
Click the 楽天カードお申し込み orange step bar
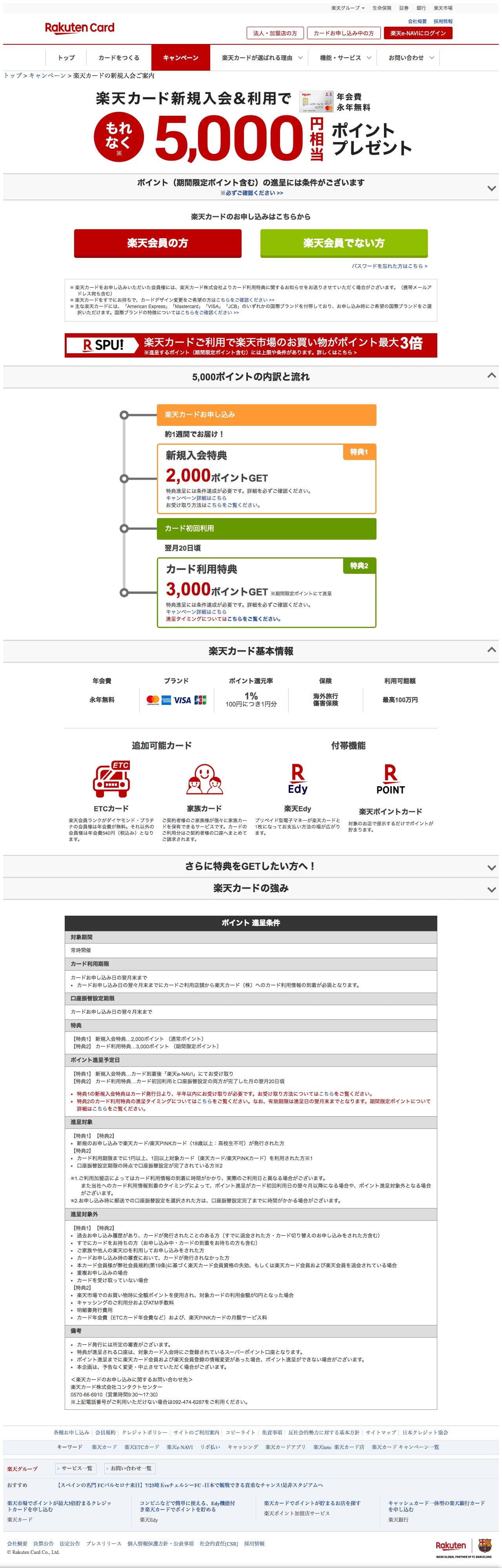[x=267, y=414]
